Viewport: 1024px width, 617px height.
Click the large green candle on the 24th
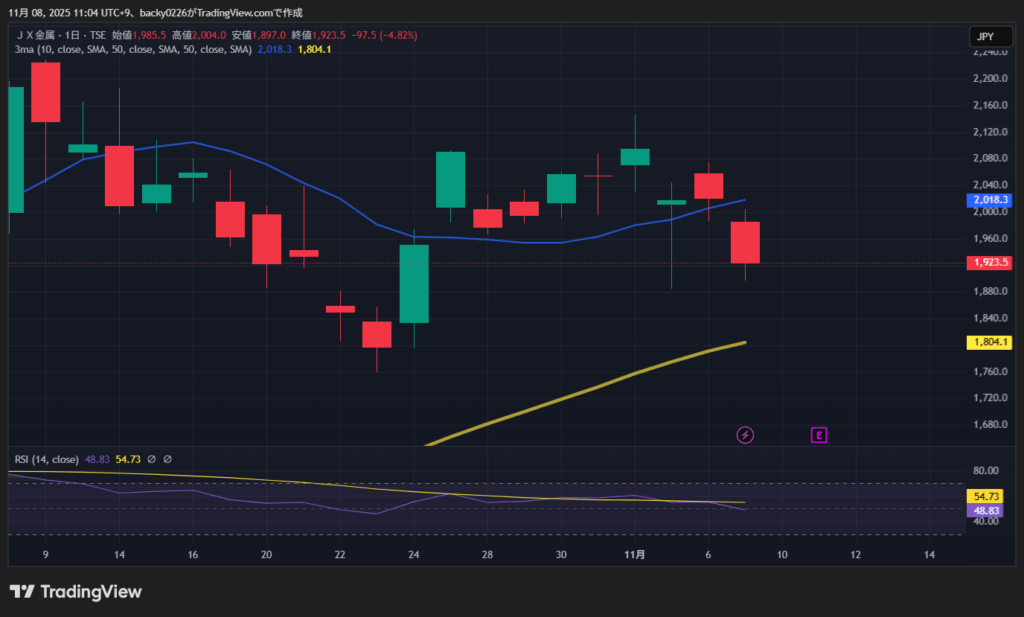point(414,284)
